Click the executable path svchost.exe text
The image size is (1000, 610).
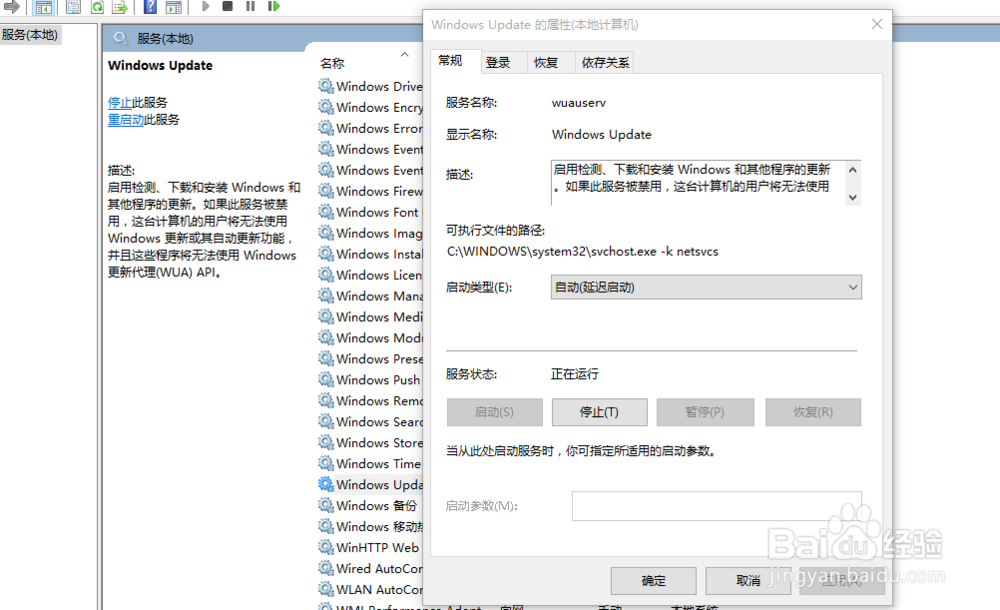[x=582, y=251]
